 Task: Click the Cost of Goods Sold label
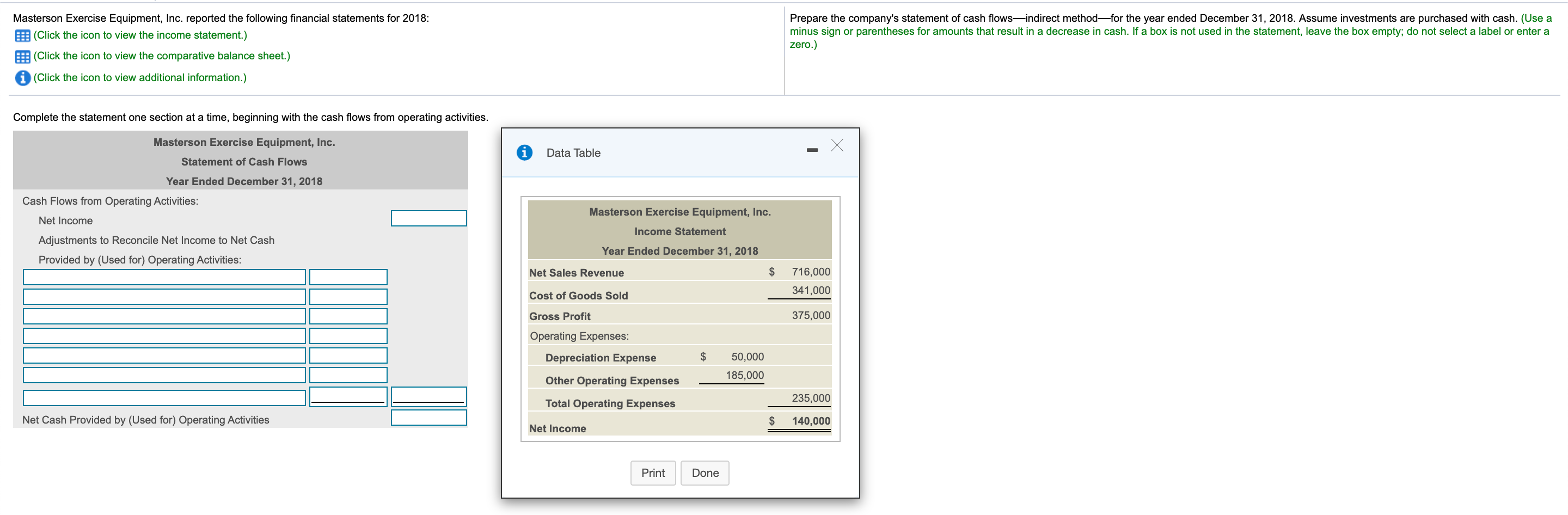coord(578,295)
